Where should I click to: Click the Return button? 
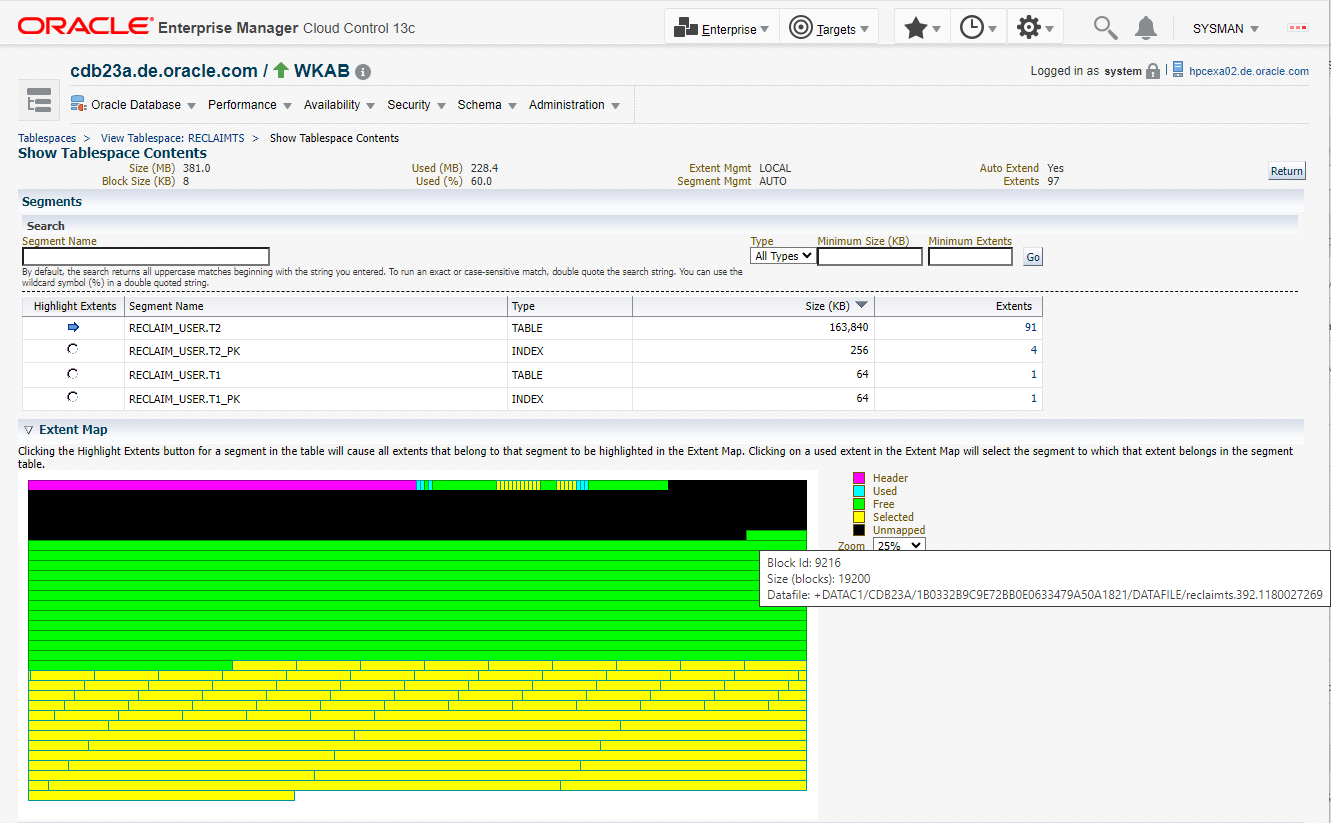click(x=1286, y=171)
